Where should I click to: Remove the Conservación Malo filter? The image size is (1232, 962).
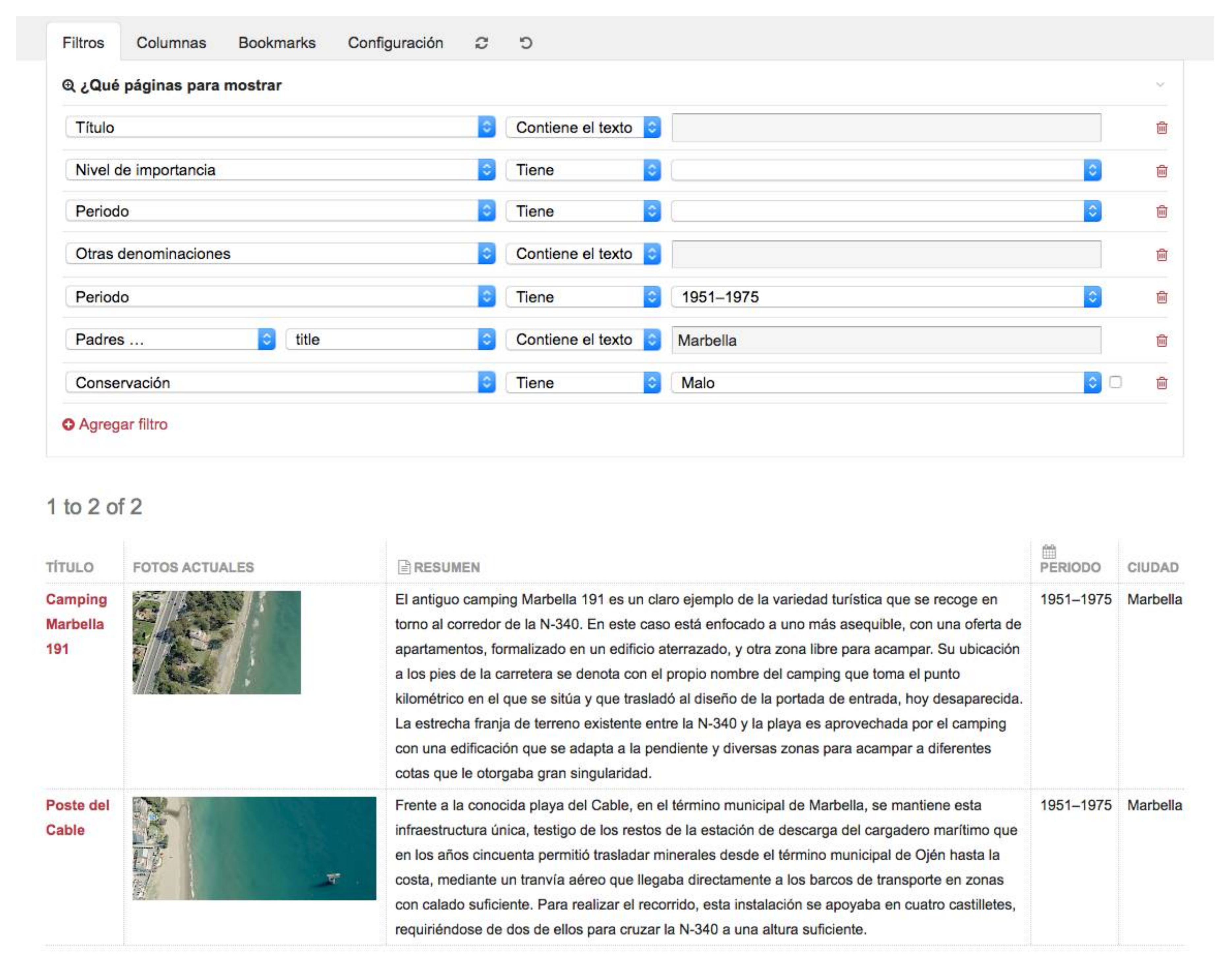pyautogui.click(x=1162, y=383)
